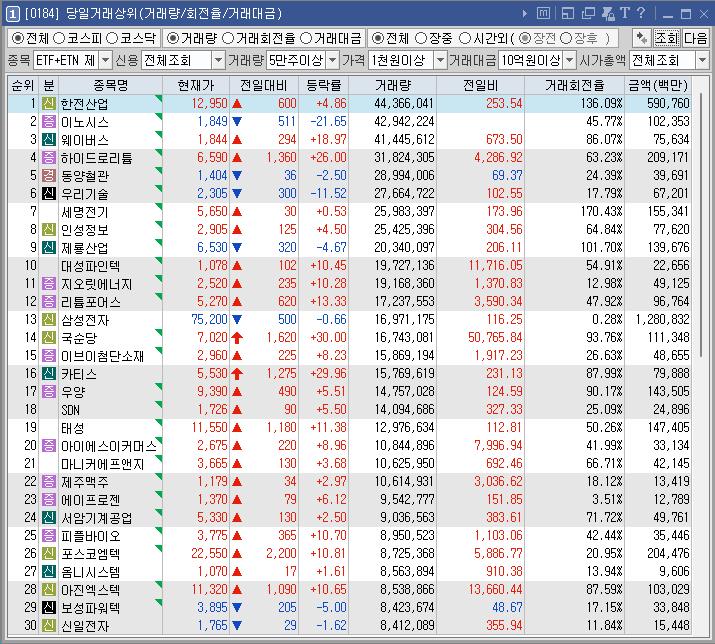Click the upper-limit arrow icon in 카티스 row
715x644 pixels.
pos(237,374)
